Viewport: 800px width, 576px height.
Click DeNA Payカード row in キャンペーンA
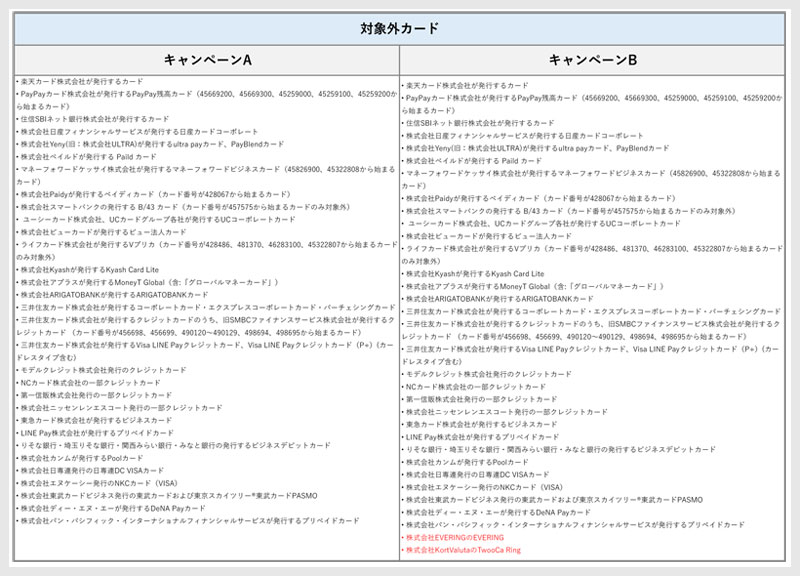point(111,509)
